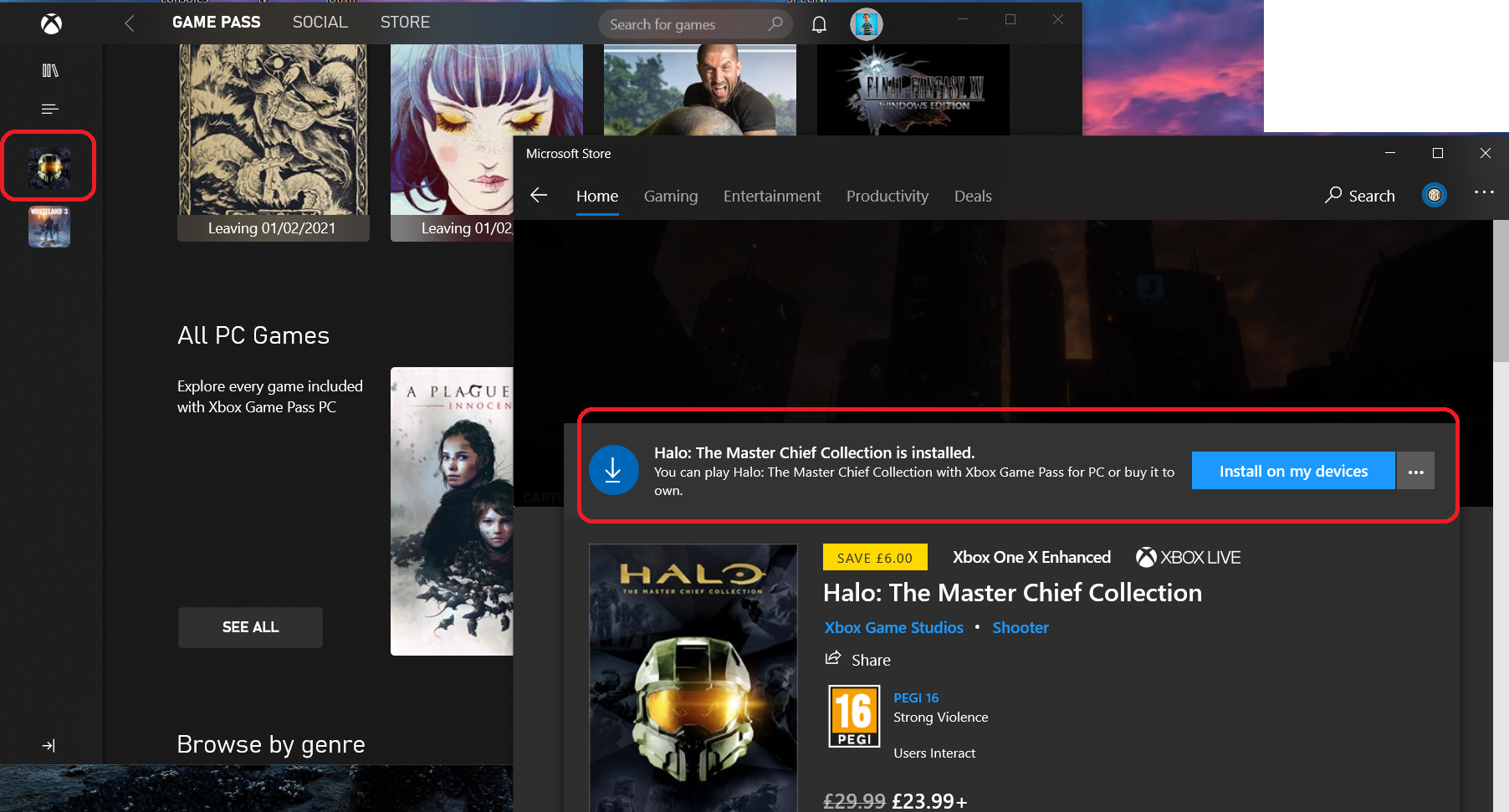This screenshot has width=1509, height=812.
Task: Open the Microsoft Store account avatar
Action: 1435,196
